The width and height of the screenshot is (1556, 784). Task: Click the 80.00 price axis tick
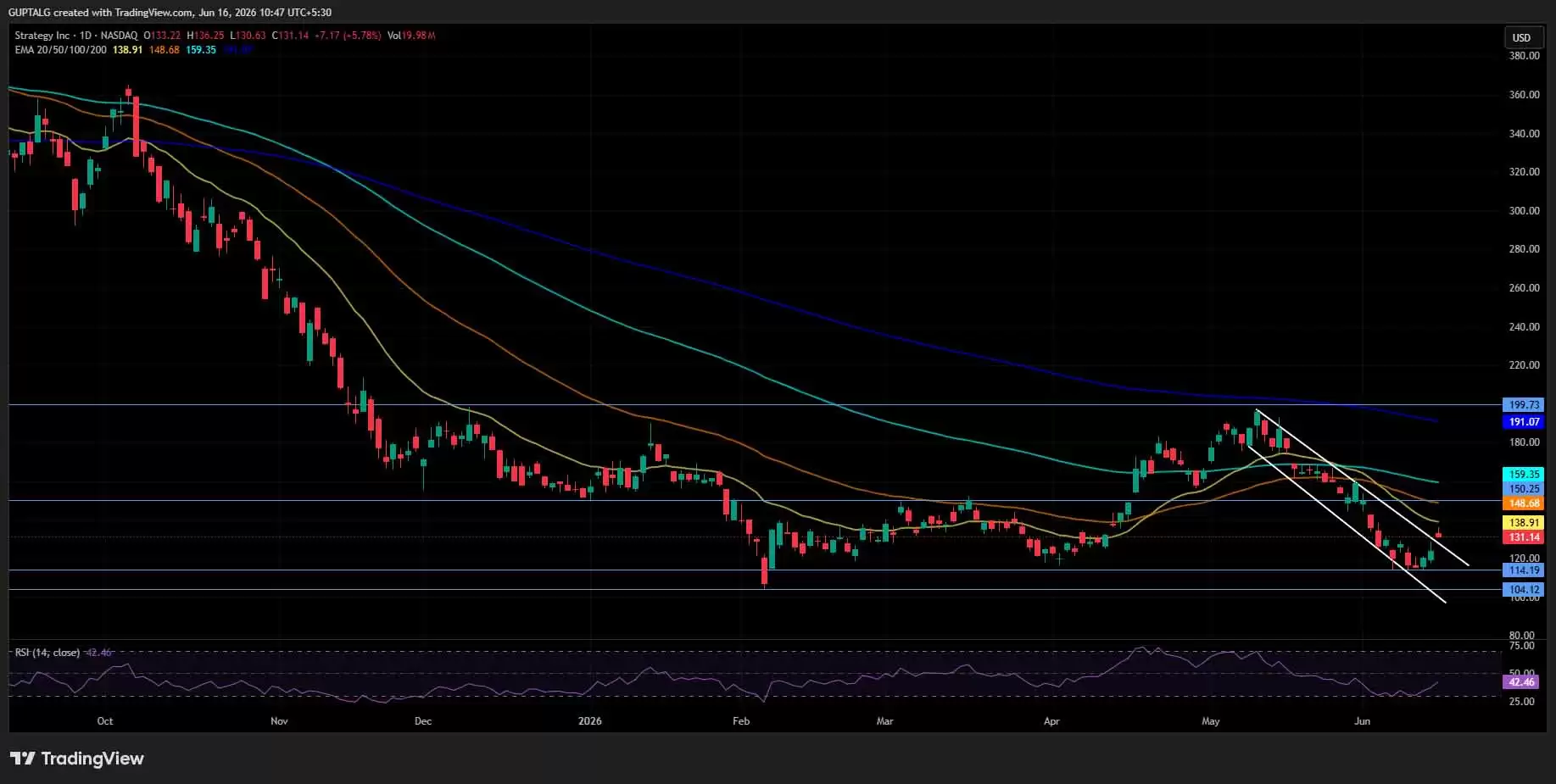tap(1522, 636)
